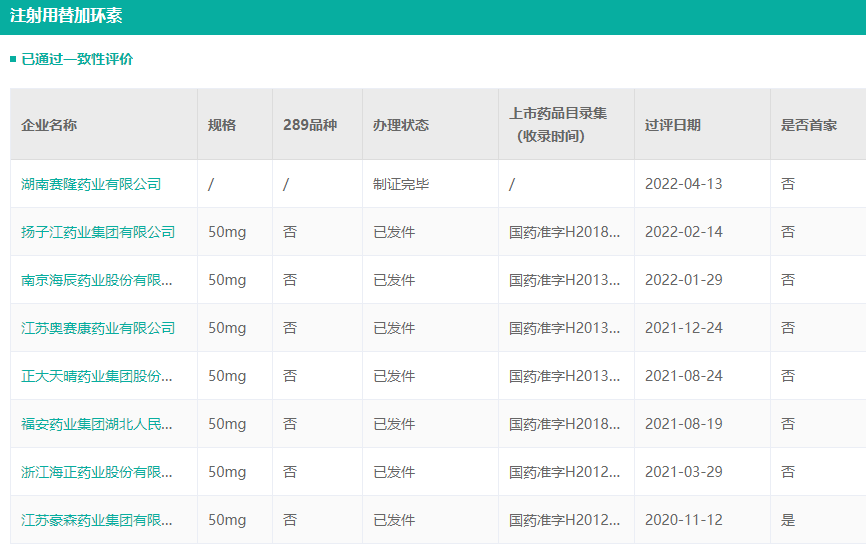Click the 是否首家 column header
Image resolution: width=866 pixels, height=551 pixels.
coord(809,125)
